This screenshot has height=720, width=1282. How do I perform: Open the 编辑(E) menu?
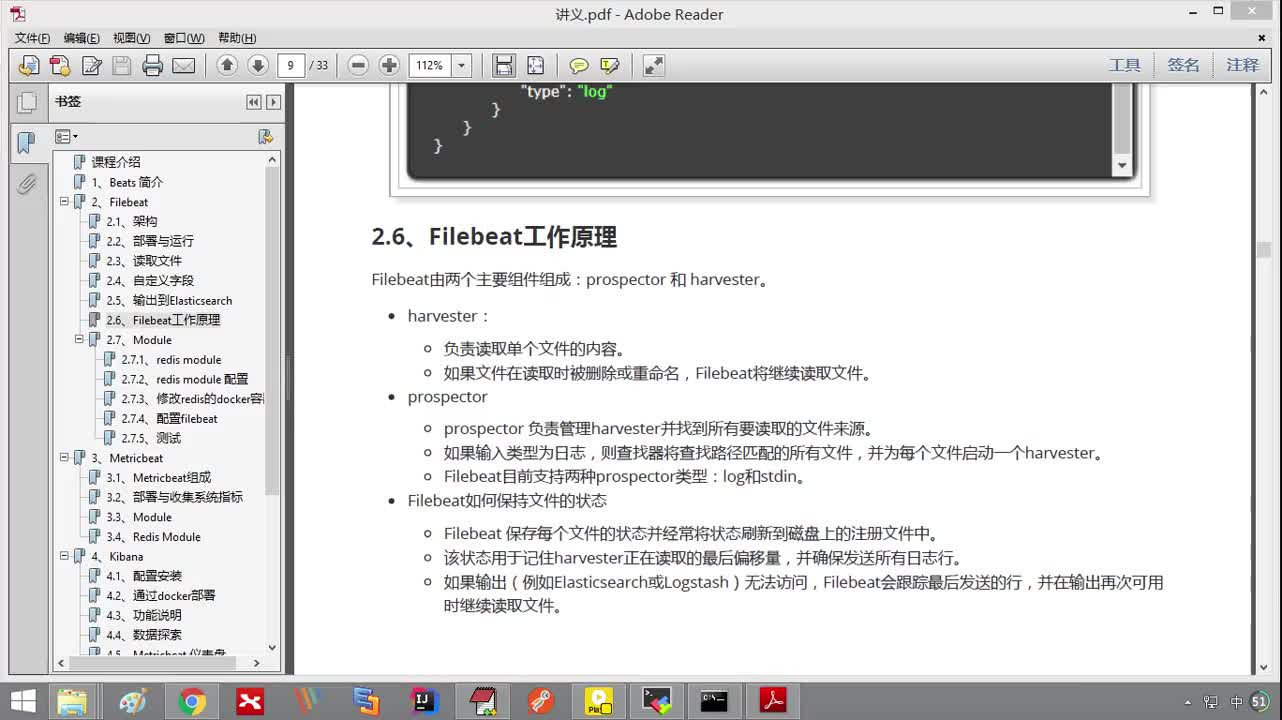coord(81,38)
